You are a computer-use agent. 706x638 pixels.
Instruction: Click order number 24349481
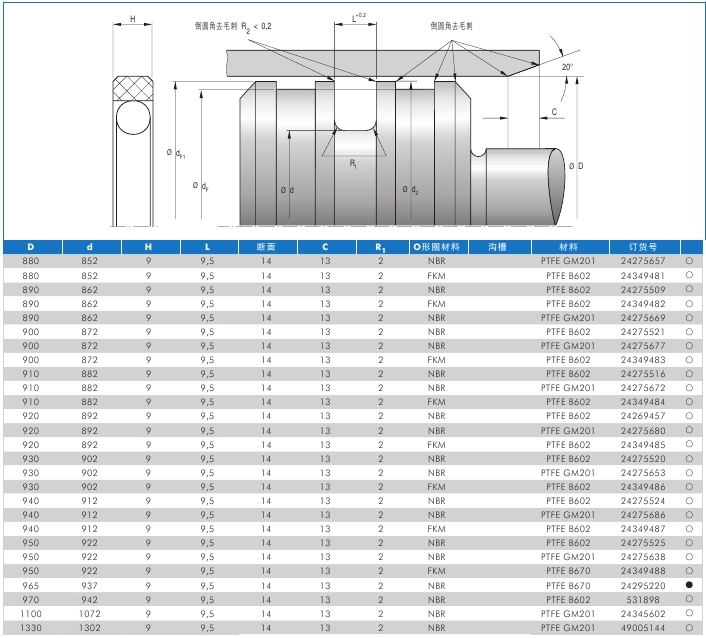click(642, 274)
